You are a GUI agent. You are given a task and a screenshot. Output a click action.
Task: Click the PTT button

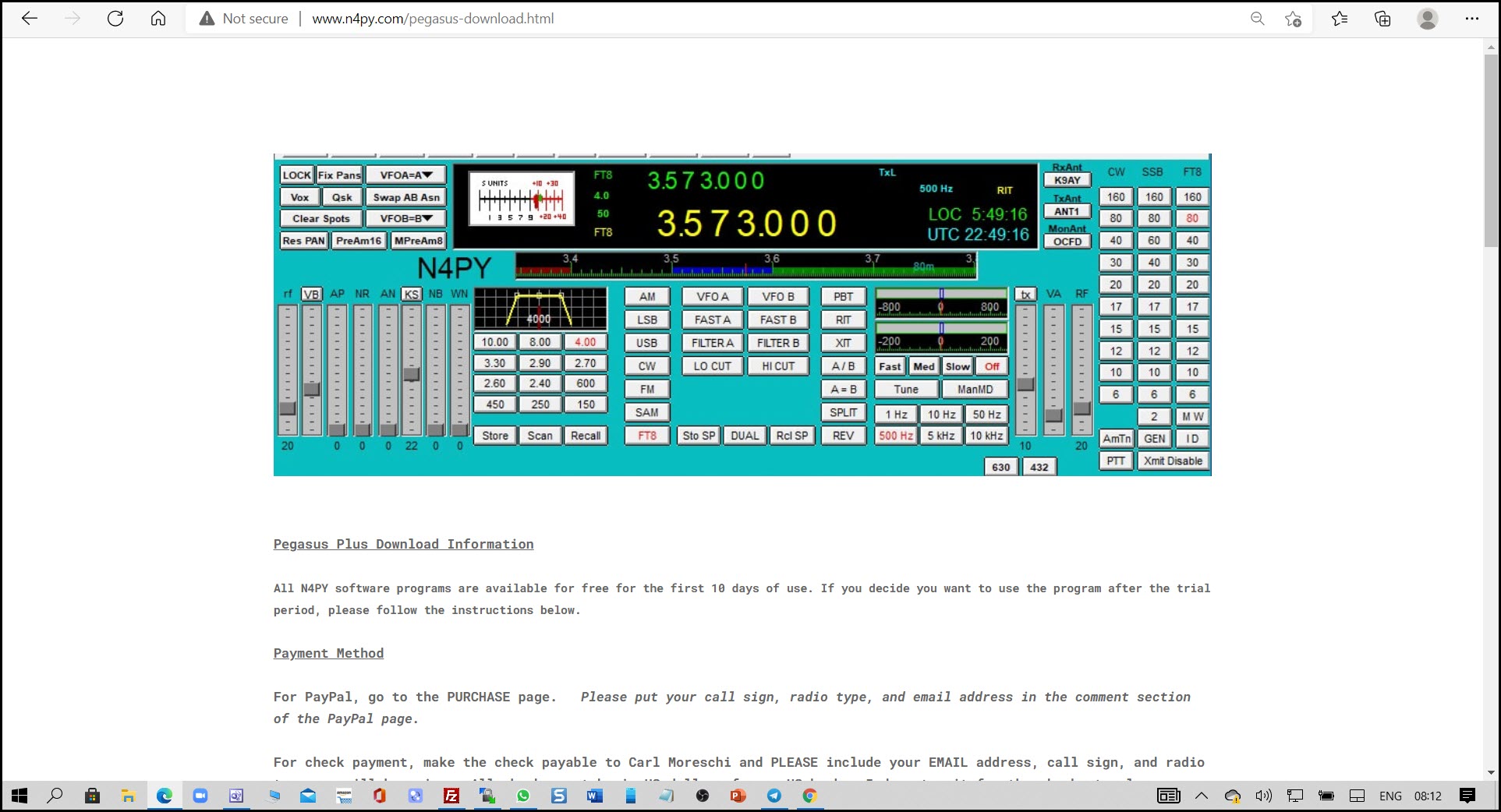(x=1116, y=461)
